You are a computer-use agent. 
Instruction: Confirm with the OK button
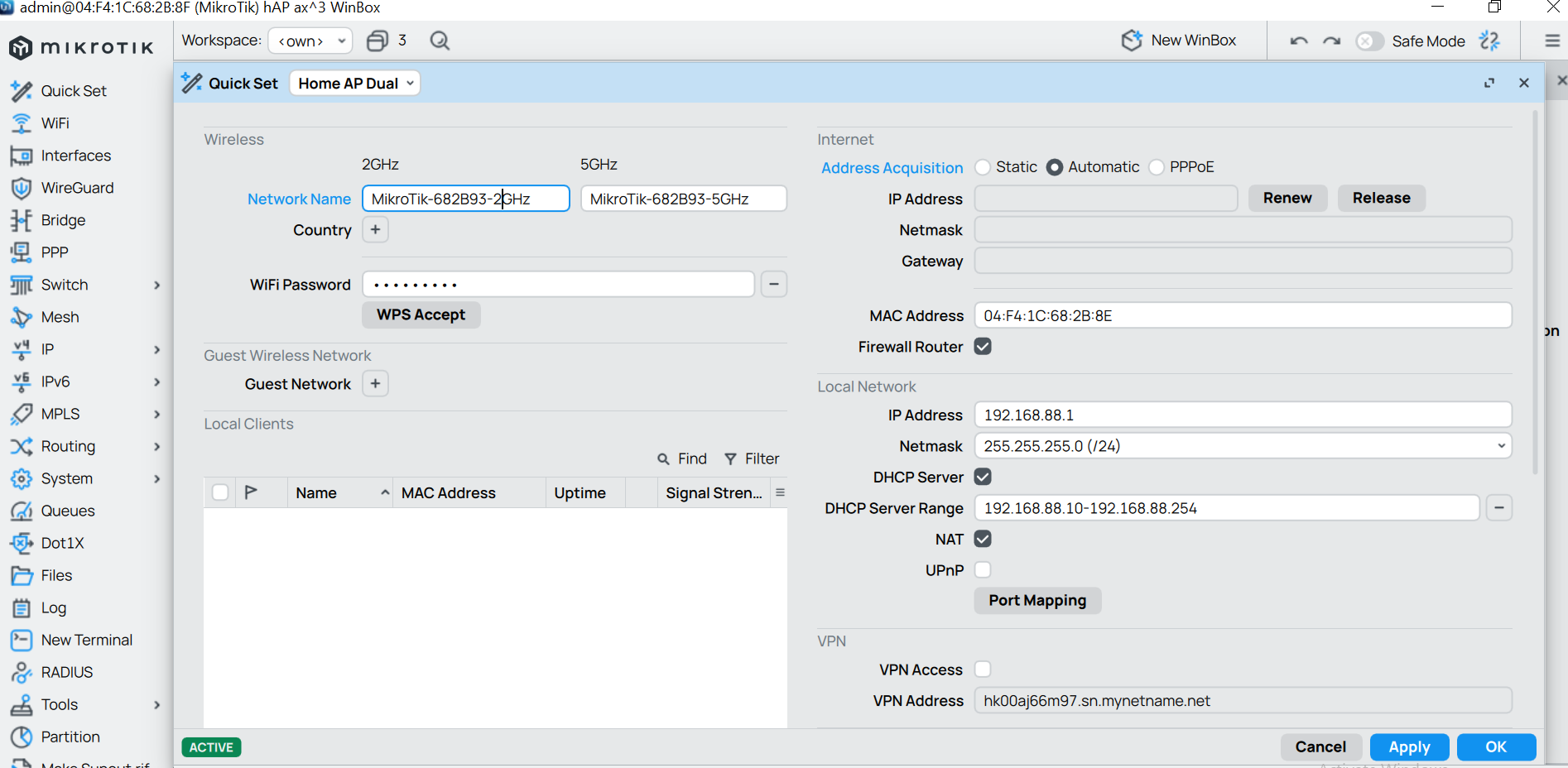(1496, 746)
